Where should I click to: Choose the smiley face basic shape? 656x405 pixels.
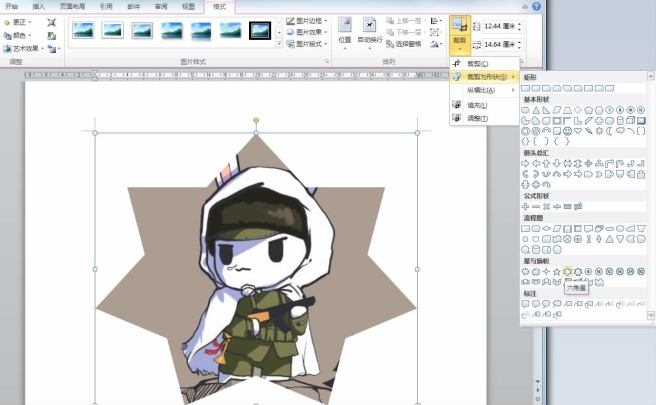[x=567, y=131]
